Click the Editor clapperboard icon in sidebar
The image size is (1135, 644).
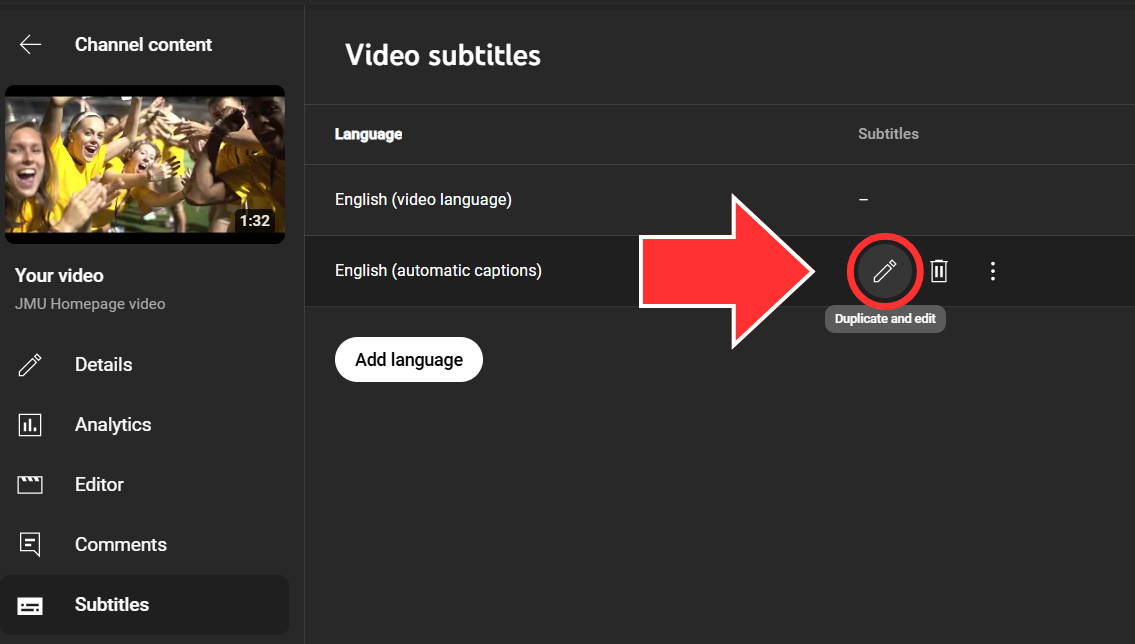[30, 485]
